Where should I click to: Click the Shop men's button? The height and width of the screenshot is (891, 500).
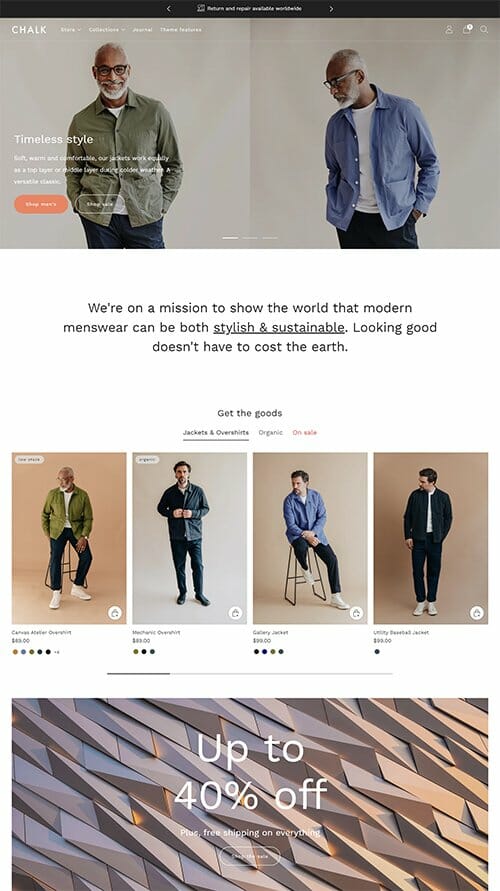(x=41, y=204)
